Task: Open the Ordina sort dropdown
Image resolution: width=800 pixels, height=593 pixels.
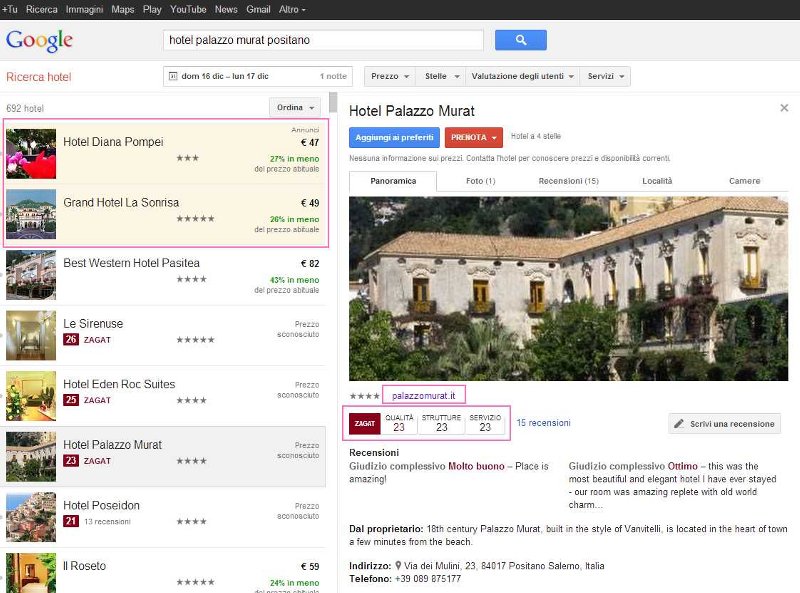Action: click(295, 108)
